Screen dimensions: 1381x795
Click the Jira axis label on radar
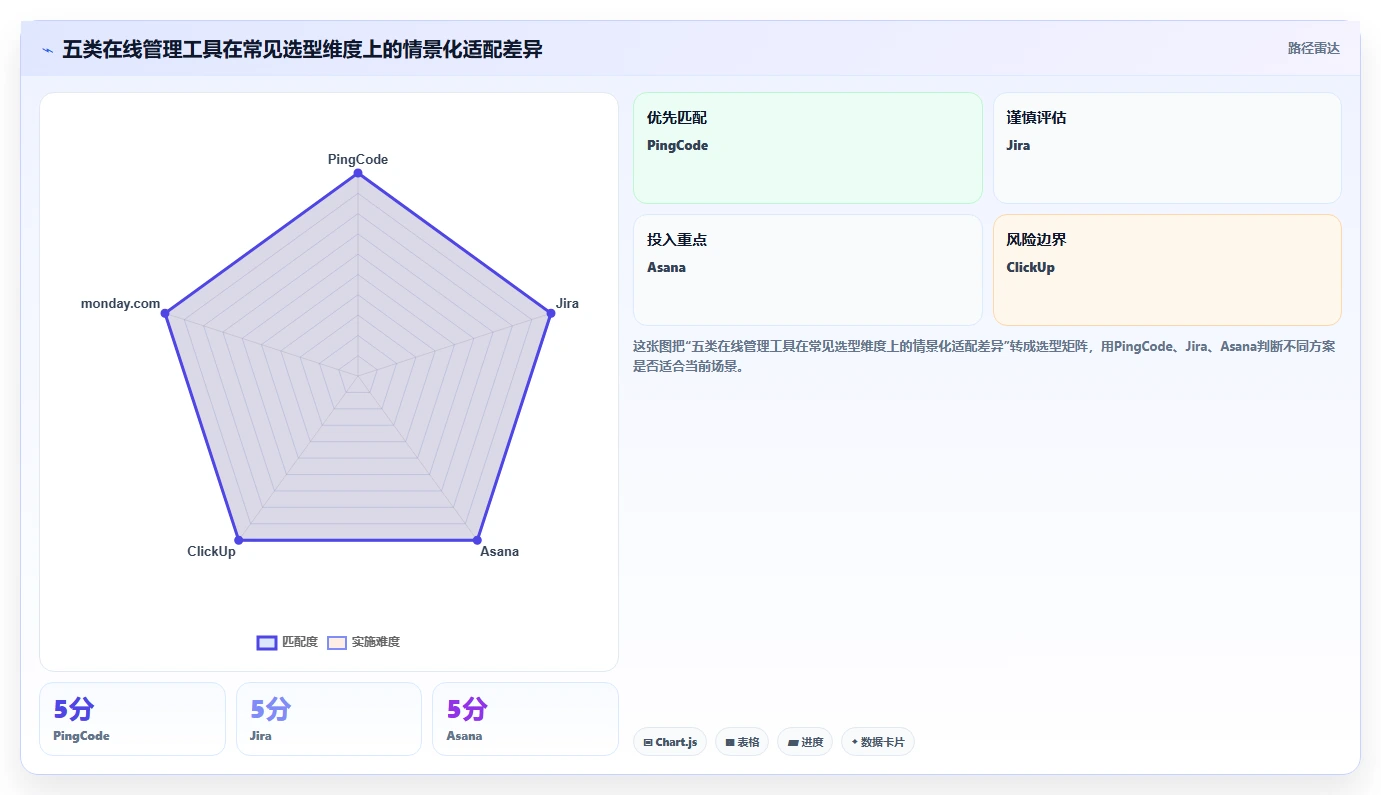click(x=567, y=303)
